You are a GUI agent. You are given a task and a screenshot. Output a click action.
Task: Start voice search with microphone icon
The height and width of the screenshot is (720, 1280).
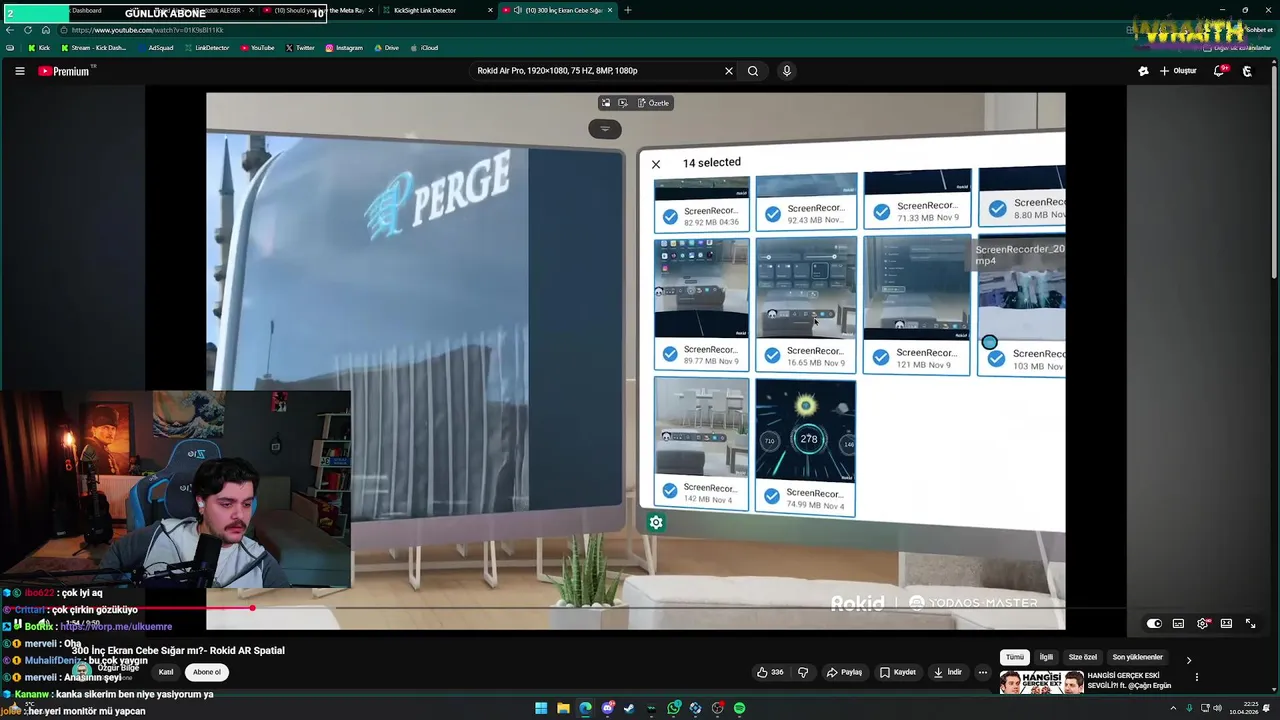coord(786,71)
